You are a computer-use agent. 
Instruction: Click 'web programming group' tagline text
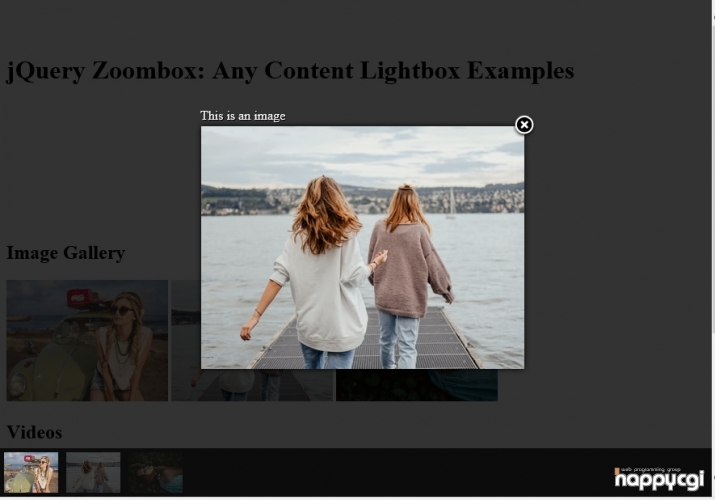(x=650, y=469)
